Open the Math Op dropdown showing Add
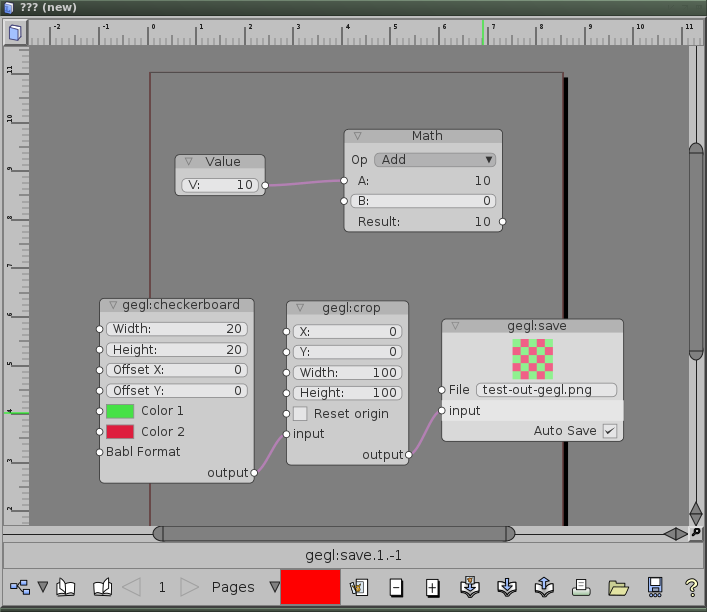 point(436,159)
